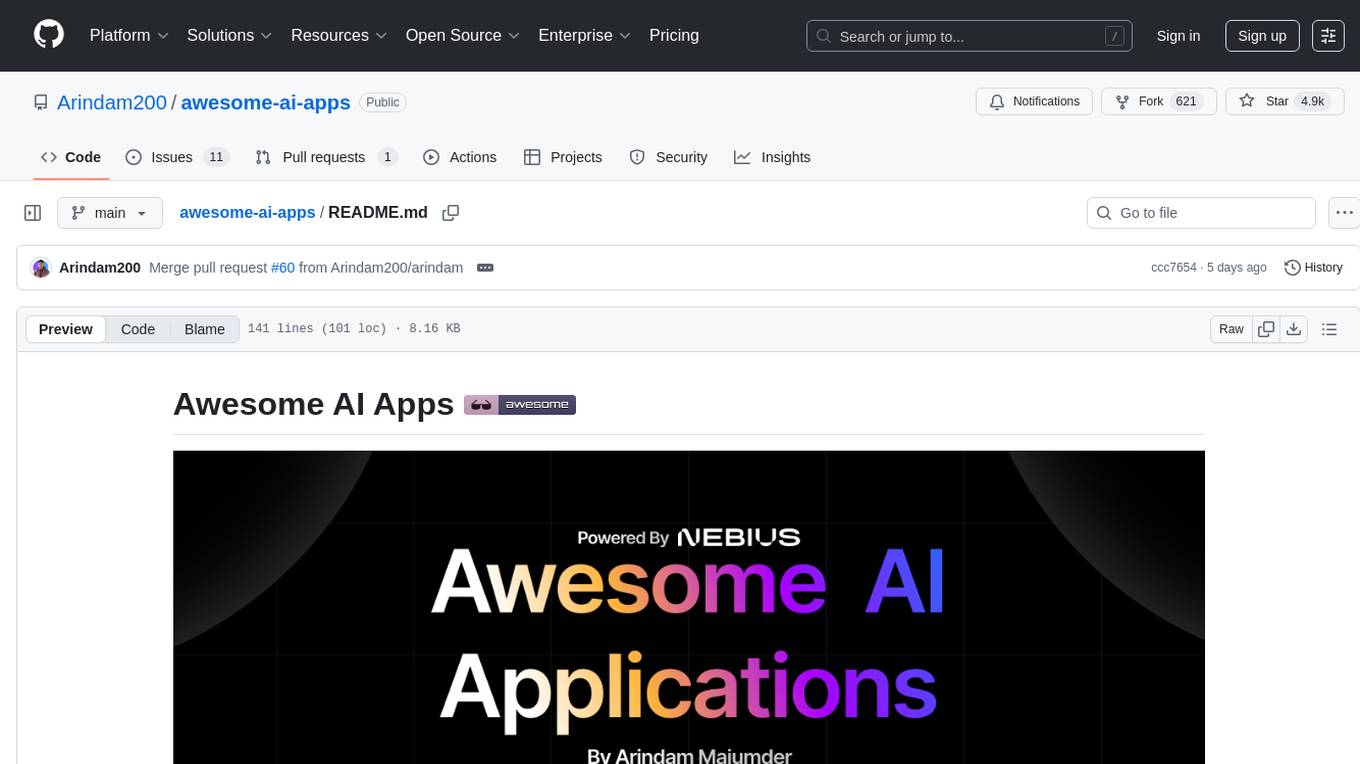Expand the file tree side panel
The image size is (1360, 764).
click(x=33, y=213)
